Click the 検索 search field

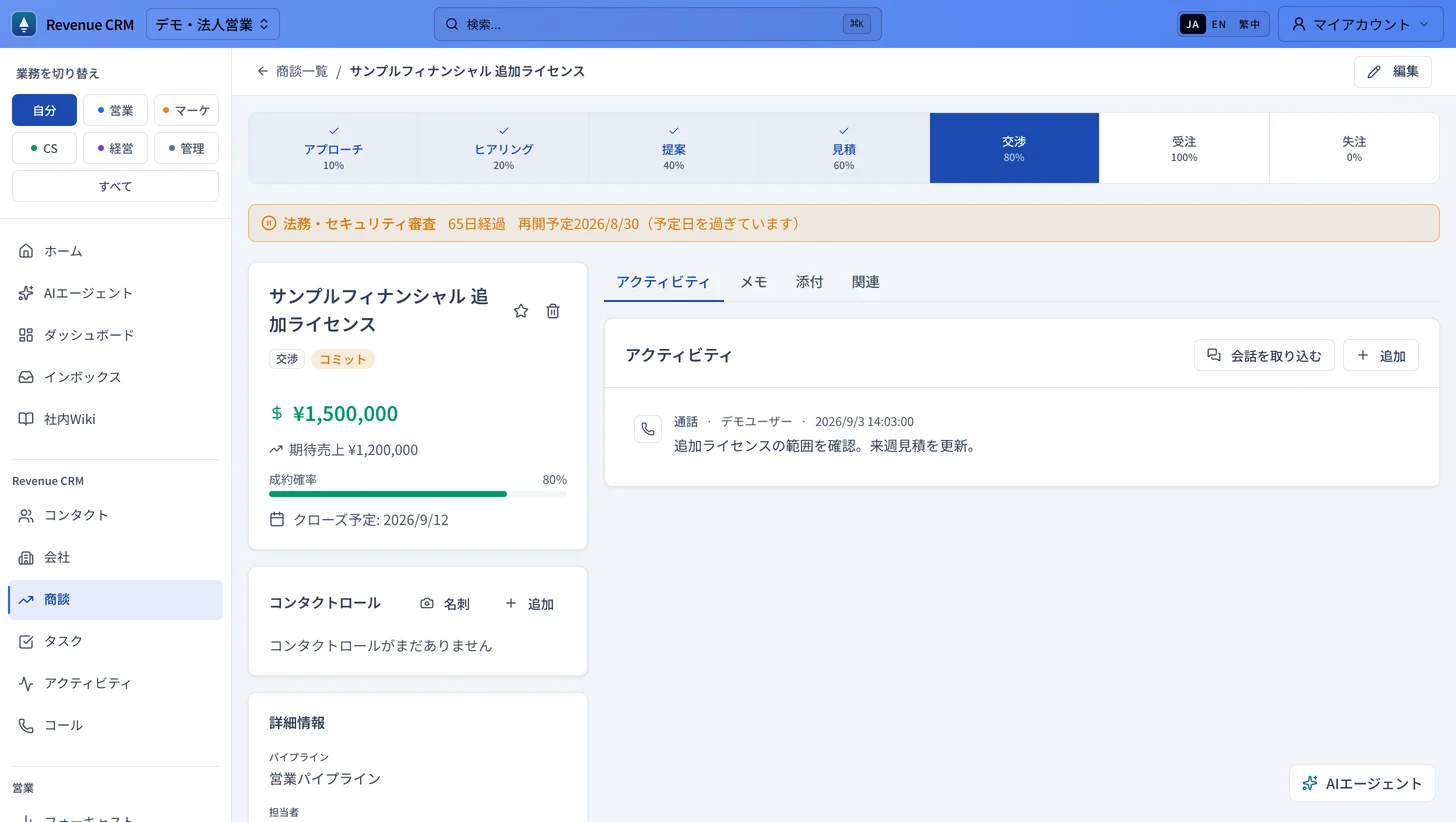[657, 24]
